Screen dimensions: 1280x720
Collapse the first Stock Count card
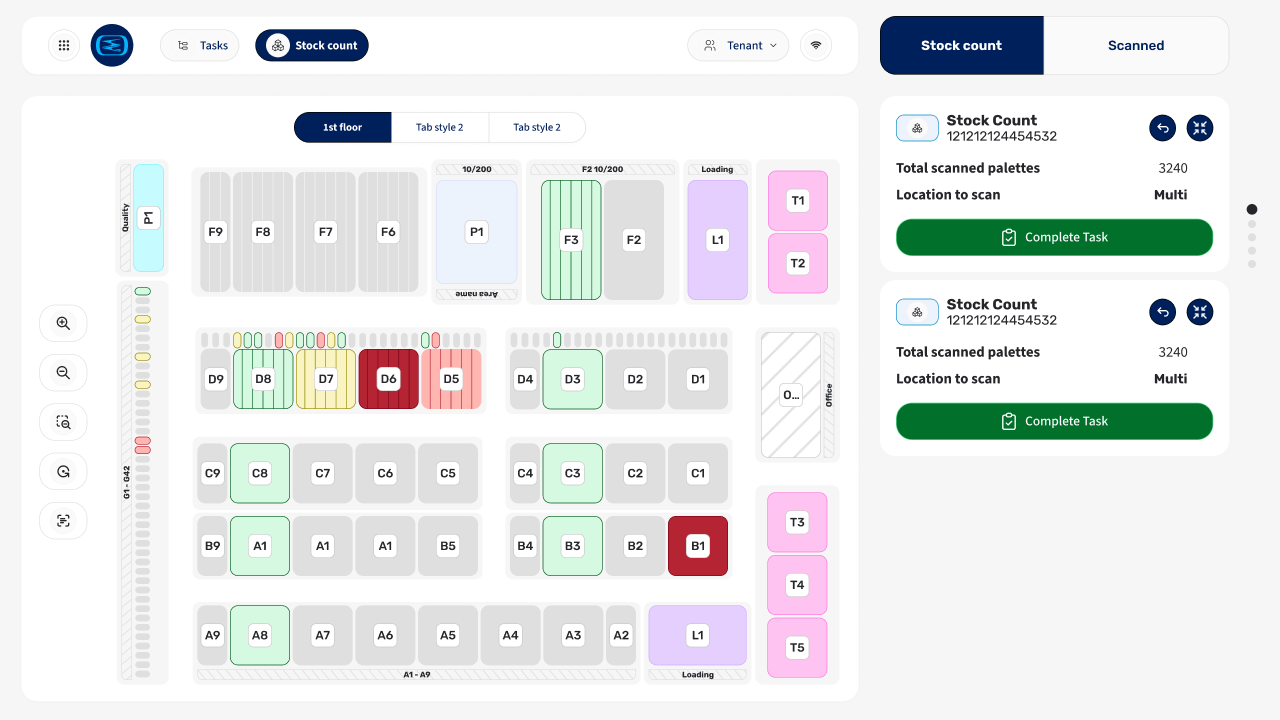(1200, 128)
